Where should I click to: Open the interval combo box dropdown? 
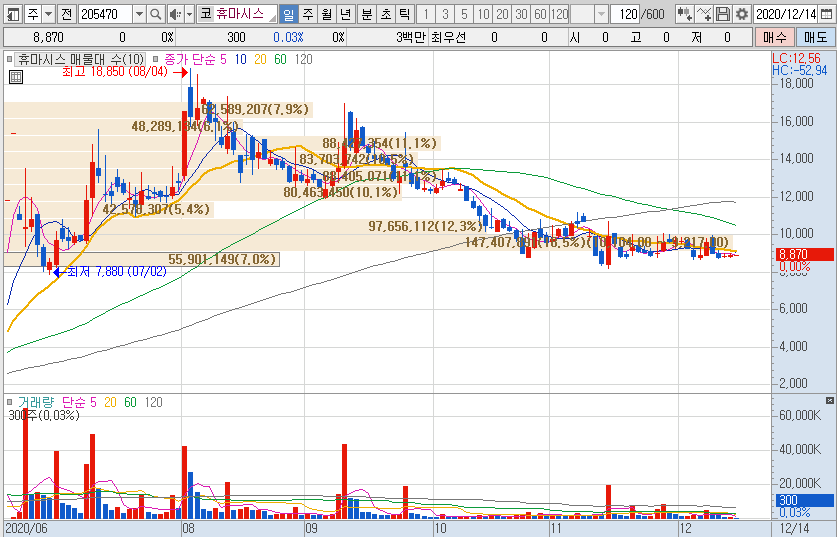click(602, 14)
